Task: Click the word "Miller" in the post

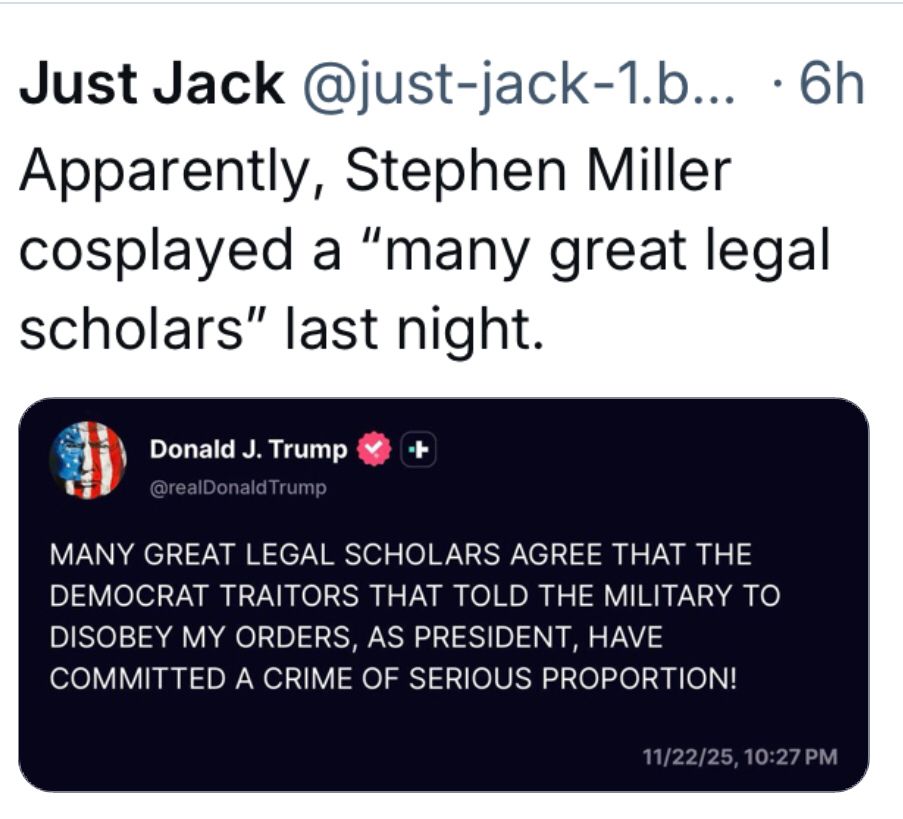Action: [658, 170]
